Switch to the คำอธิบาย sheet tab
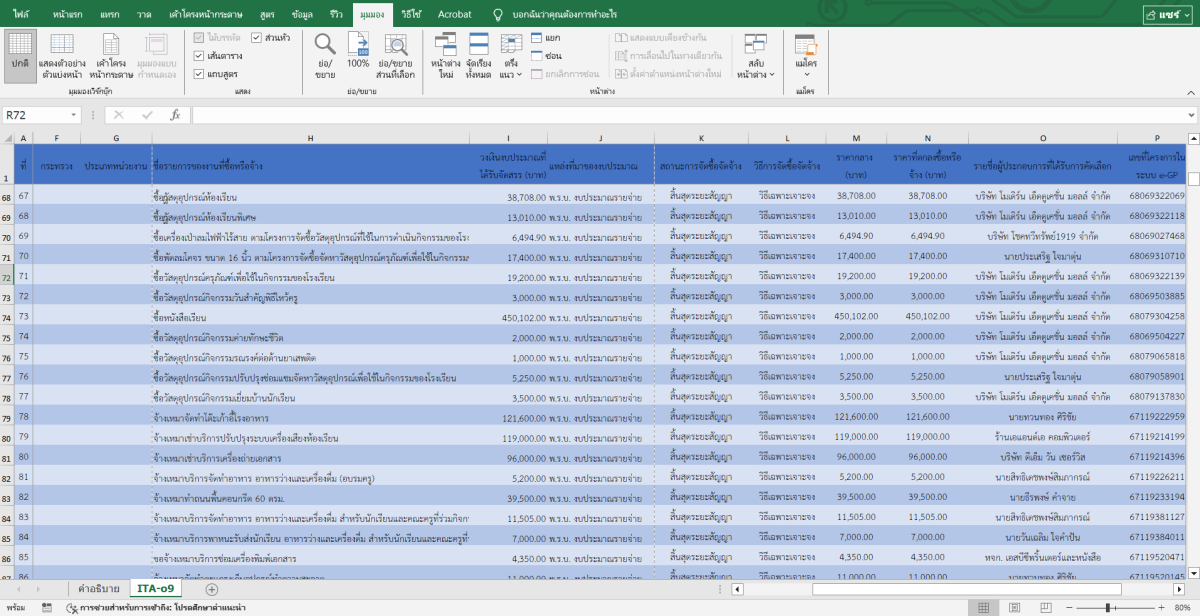Image resolution: width=1200 pixels, height=616 pixels. tap(99, 588)
